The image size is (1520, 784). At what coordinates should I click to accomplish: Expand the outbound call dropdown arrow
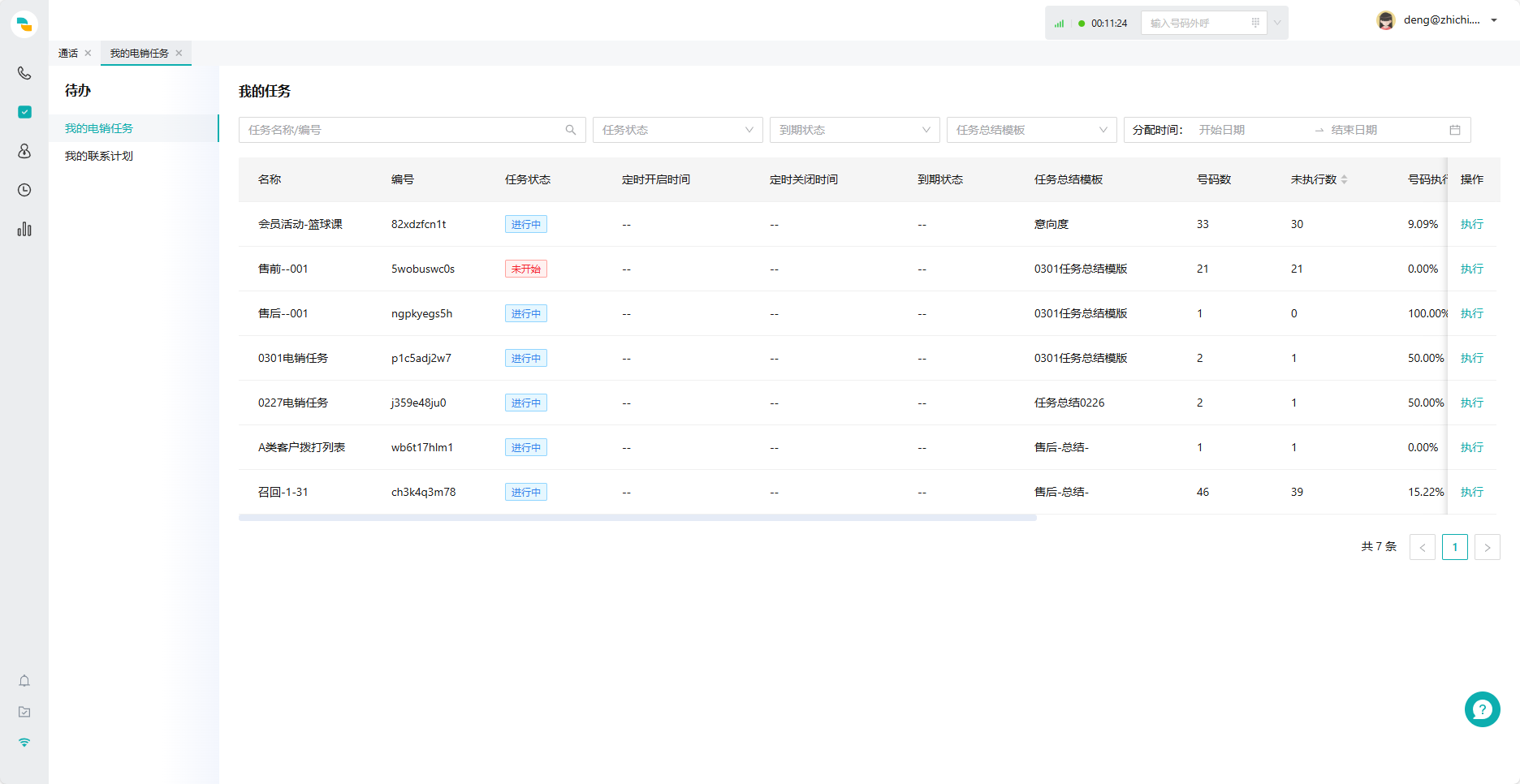[1277, 23]
